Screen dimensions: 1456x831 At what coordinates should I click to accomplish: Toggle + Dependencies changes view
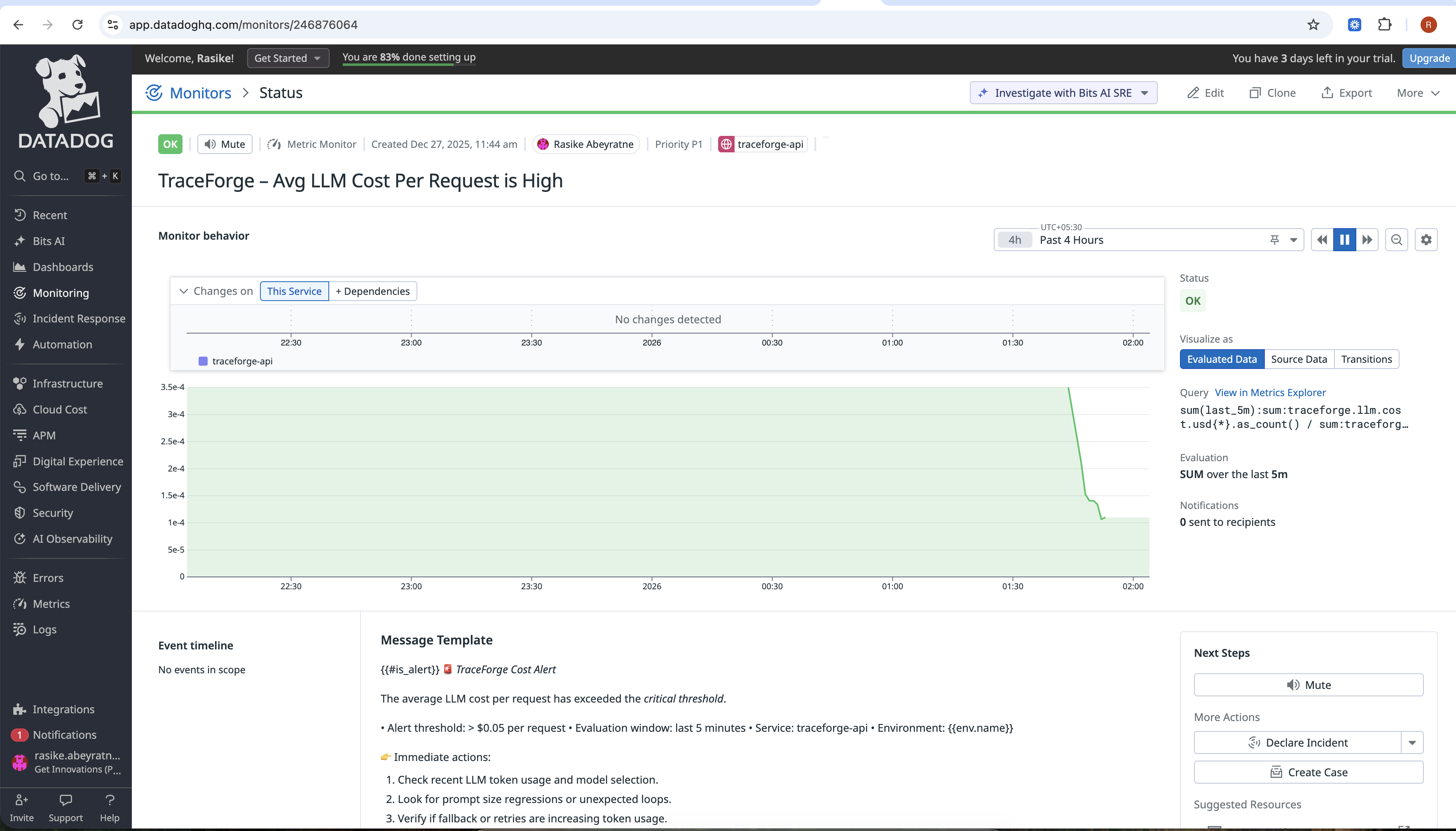(373, 291)
